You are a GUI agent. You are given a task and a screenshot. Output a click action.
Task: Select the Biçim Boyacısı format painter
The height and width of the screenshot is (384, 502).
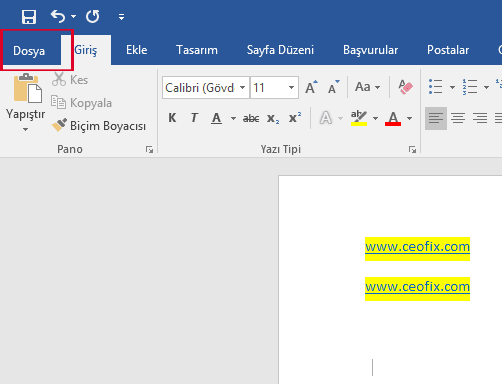click(x=99, y=126)
